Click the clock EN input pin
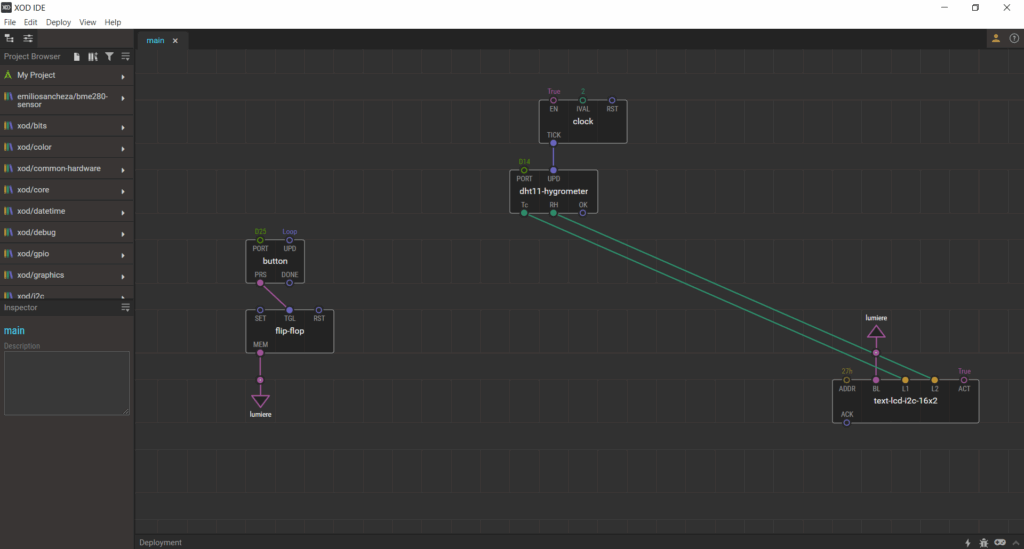Viewport: 1024px width, 549px height. pos(553,101)
